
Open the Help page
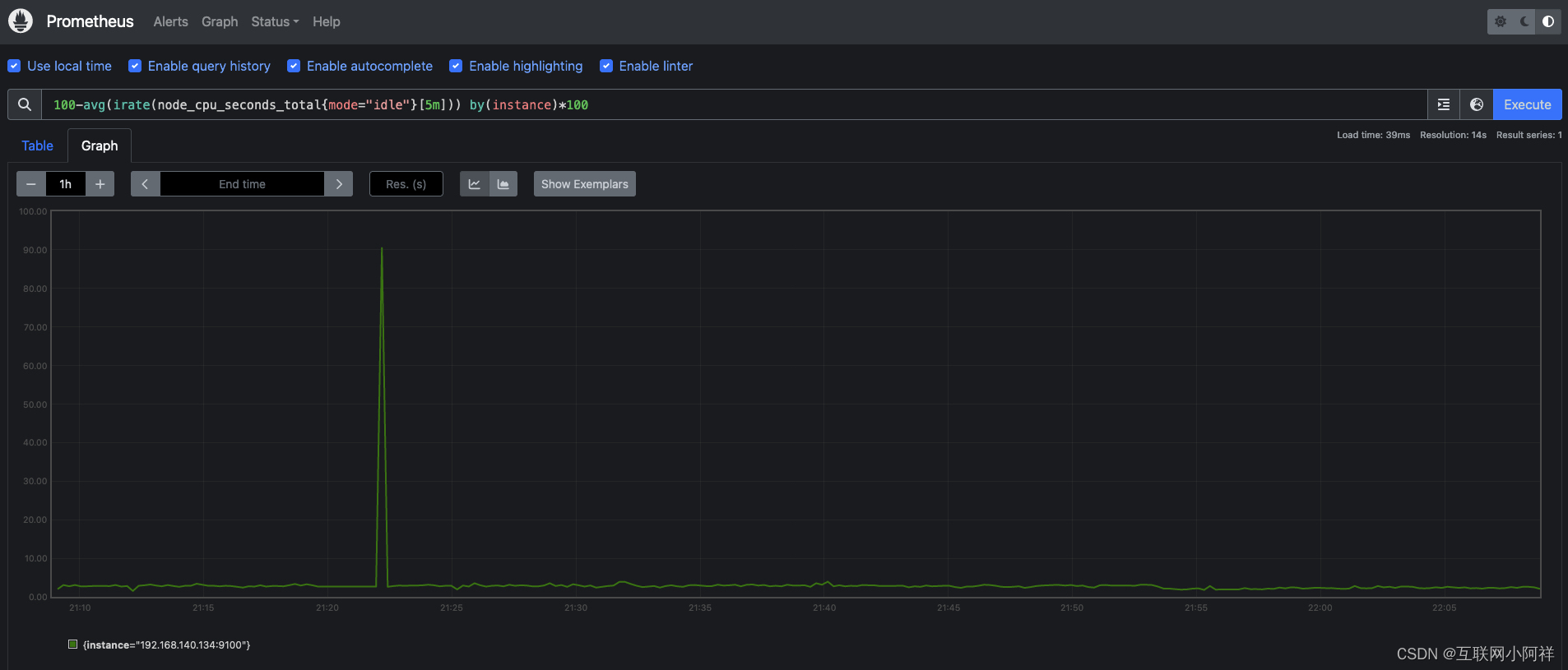tap(326, 21)
